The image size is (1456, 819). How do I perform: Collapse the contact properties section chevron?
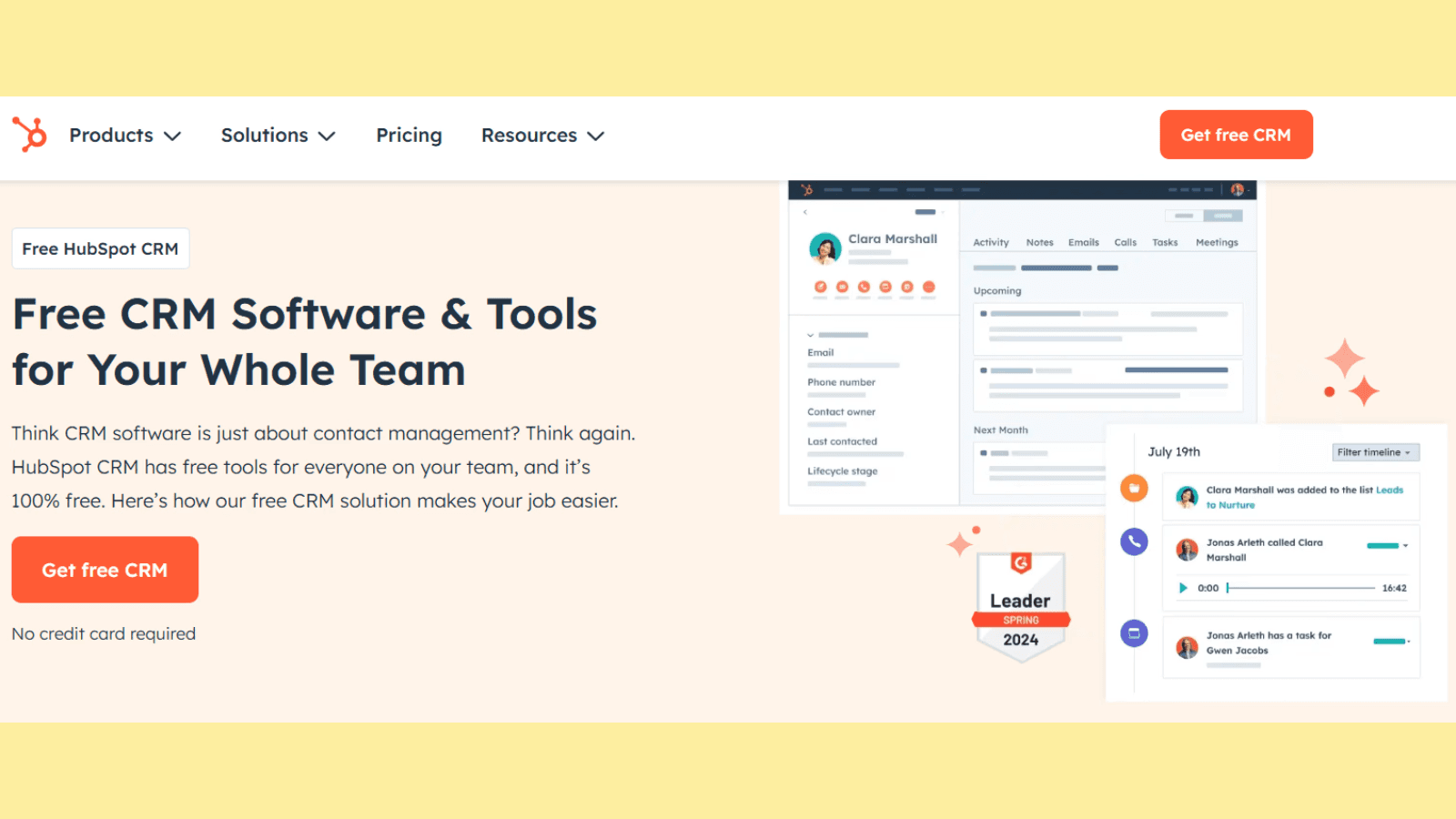pos(811,336)
